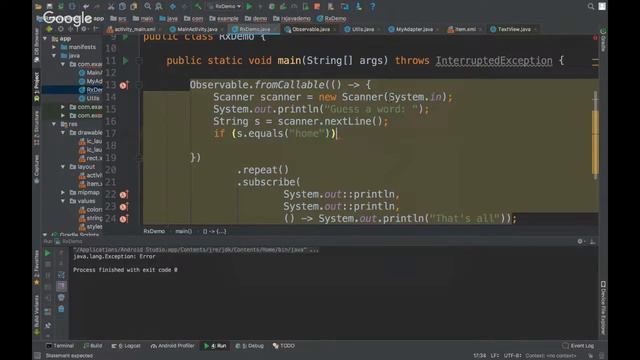
Task: Open Run panel settings gear icon
Action: [x=580, y=242]
